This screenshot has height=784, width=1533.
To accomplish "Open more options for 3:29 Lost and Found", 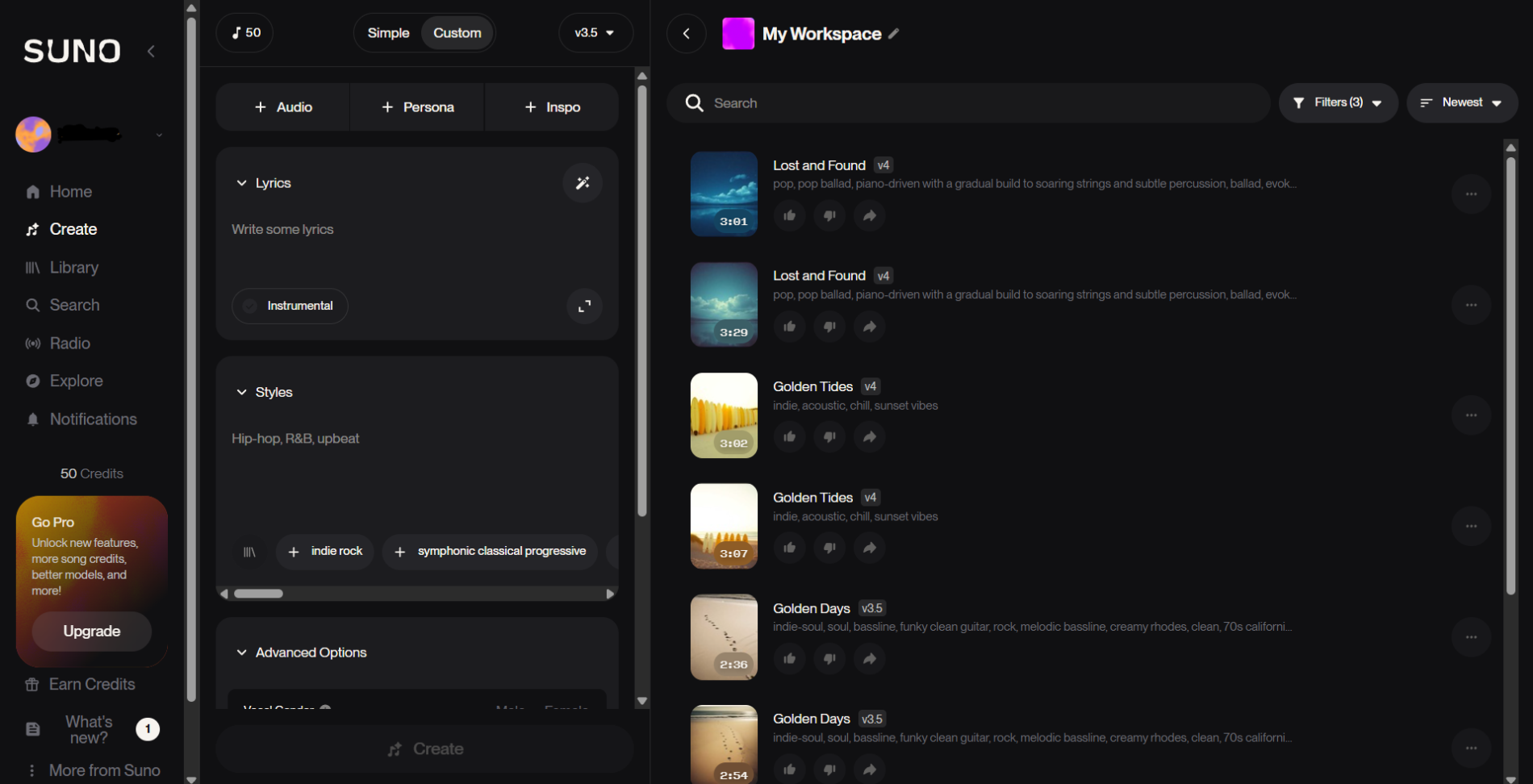I will coord(1471,305).
